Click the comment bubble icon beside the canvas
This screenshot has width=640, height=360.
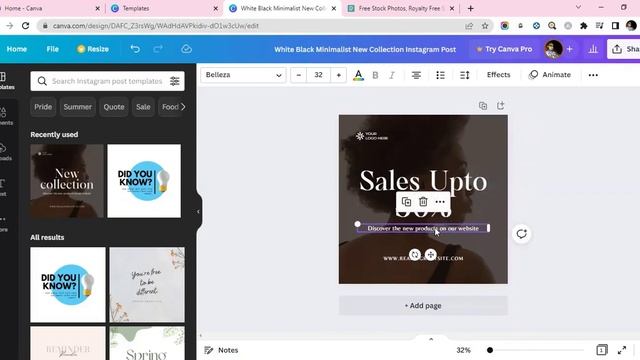[522, 234]
